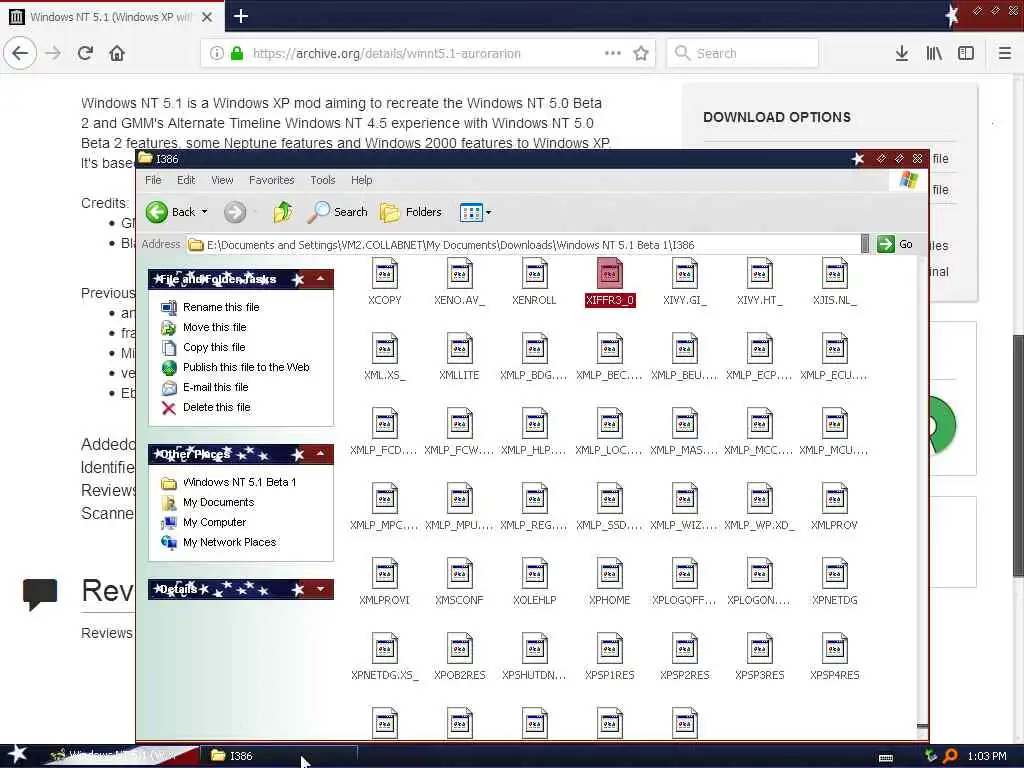Open the File menu
Image resolution: width=1024 pixels, height=768 pixels.
click(x=153, y=180)
